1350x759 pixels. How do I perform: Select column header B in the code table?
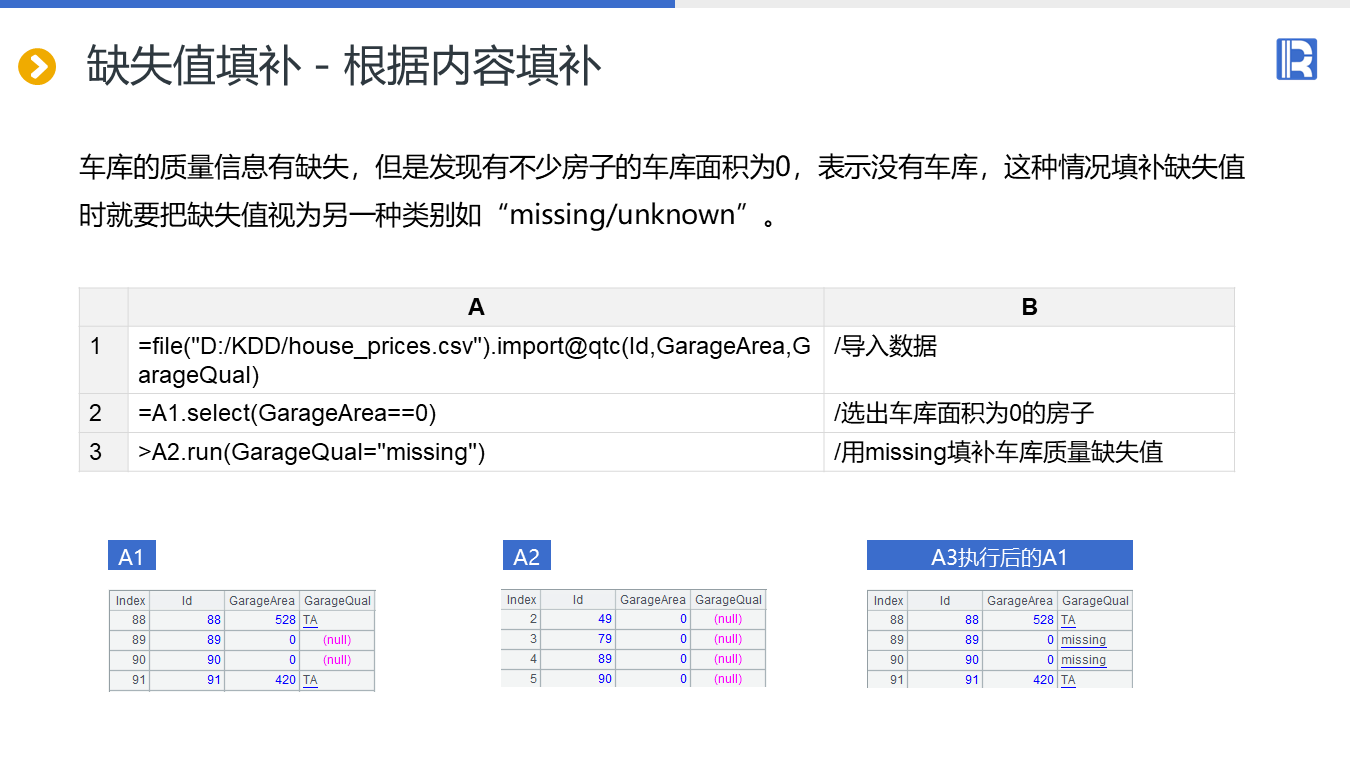(1029, 307)
